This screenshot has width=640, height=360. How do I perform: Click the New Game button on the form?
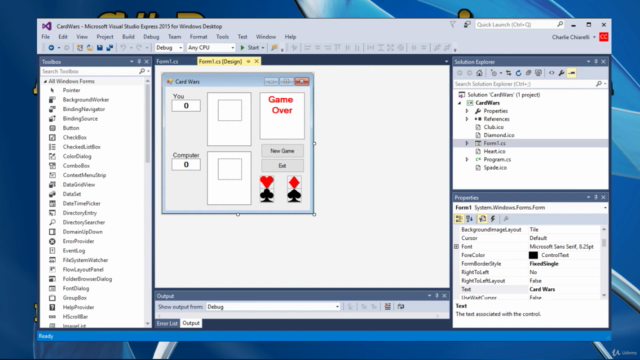tap(282, 151)
